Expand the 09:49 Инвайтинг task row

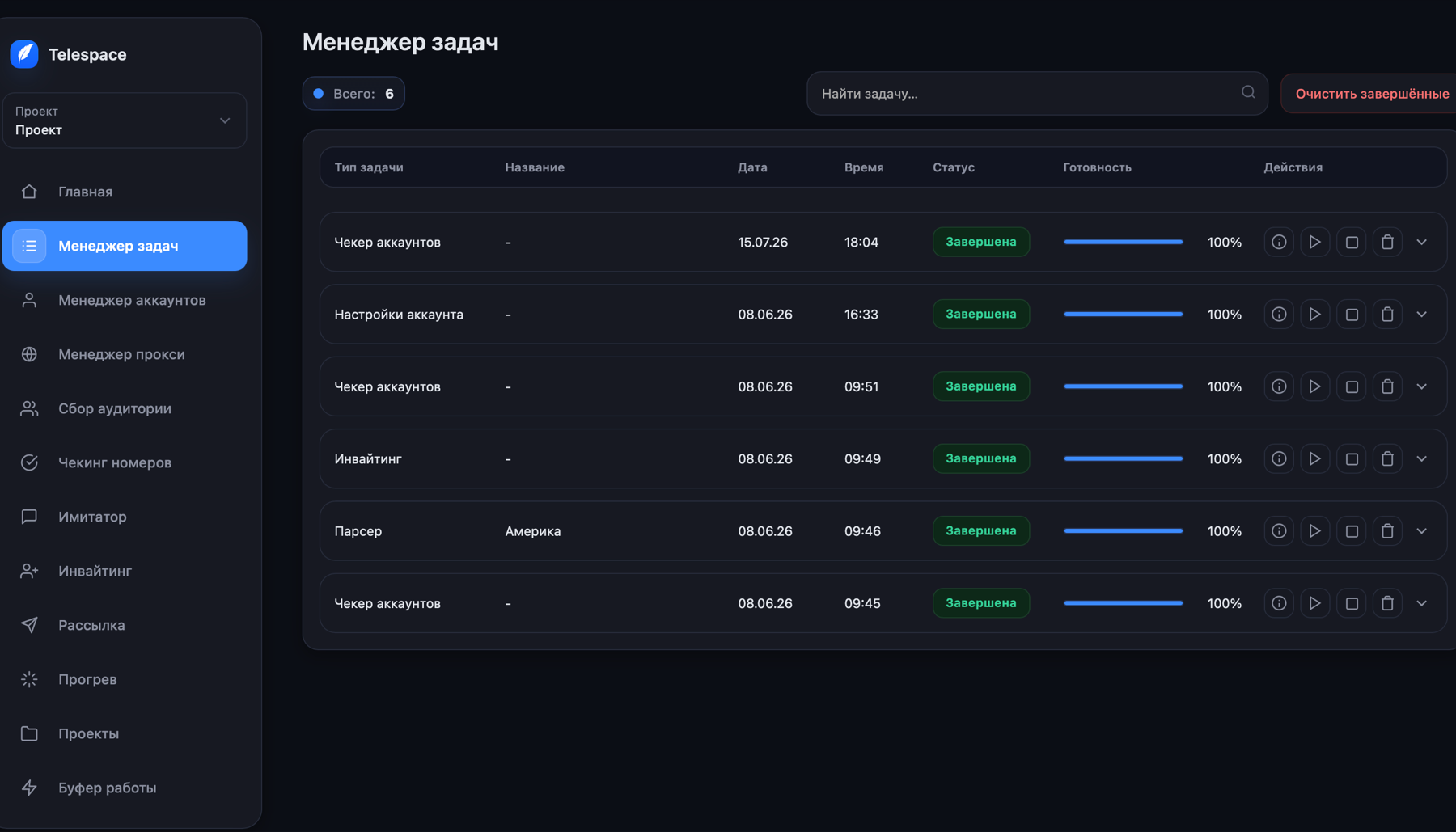1422,458
